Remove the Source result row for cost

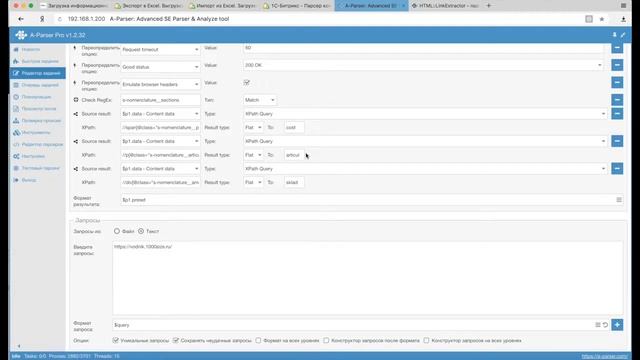coord(617,113)
